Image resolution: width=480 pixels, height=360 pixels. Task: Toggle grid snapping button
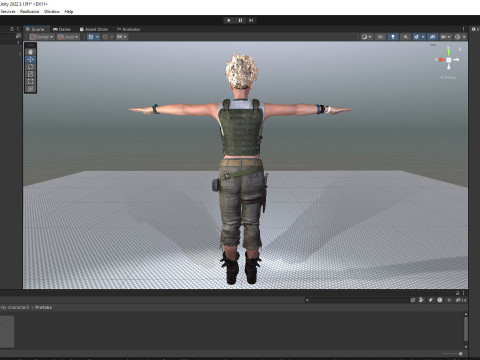[106, 37]
